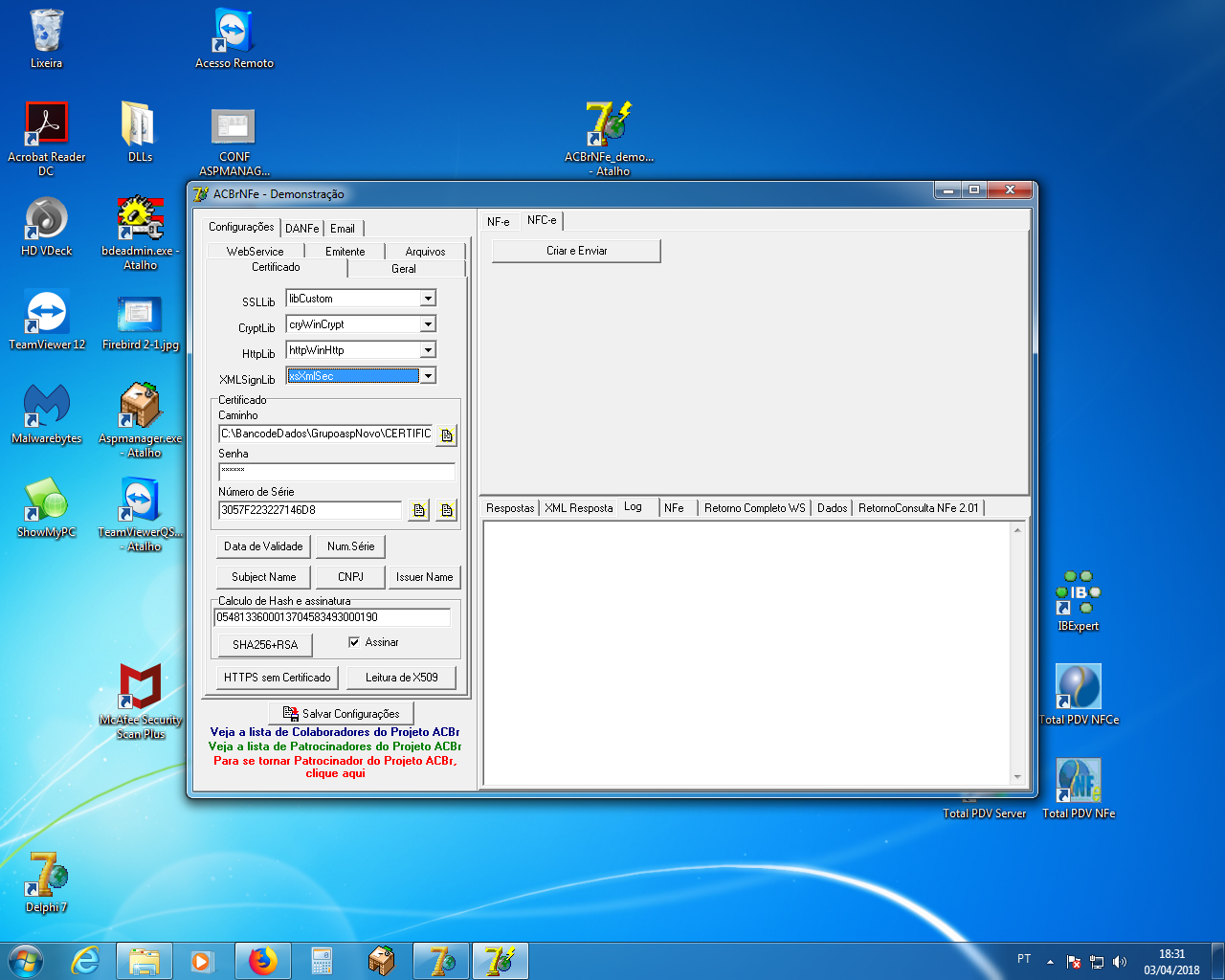
Task: Select the Aspmanager.exe shortcut icon
Action: [x=140, y=421]
